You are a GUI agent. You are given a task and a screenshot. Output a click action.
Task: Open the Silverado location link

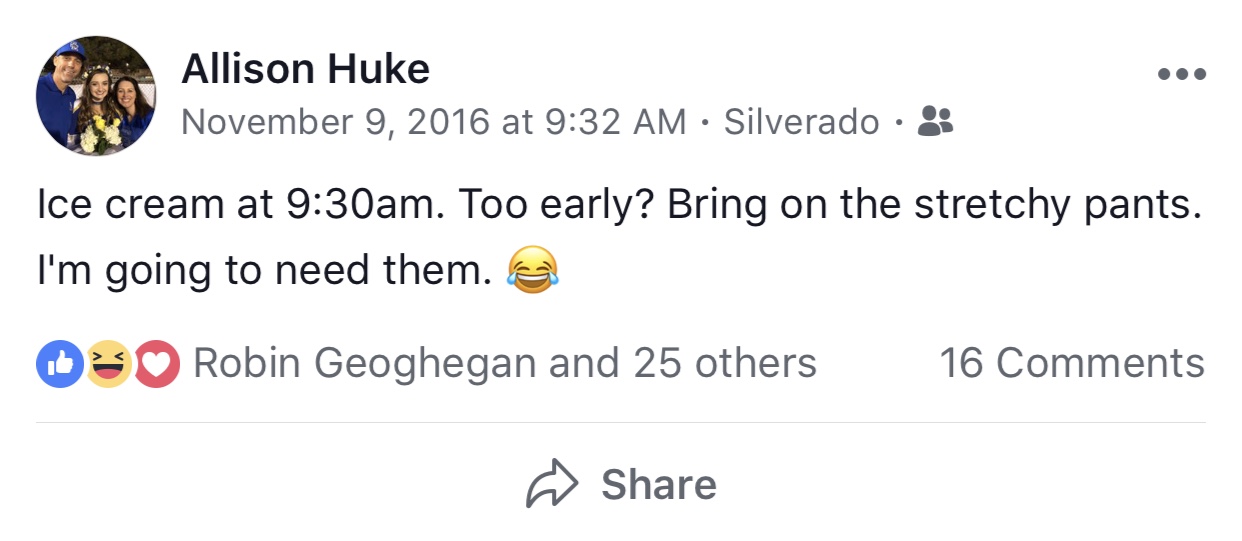[801, 122]
